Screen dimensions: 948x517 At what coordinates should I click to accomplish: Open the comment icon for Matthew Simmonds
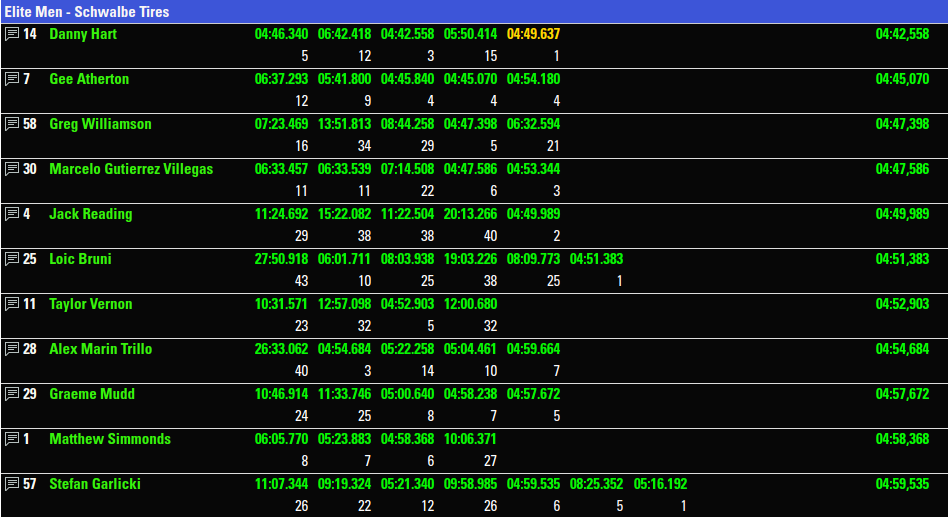pyautogui.click(x=12, y=439)
